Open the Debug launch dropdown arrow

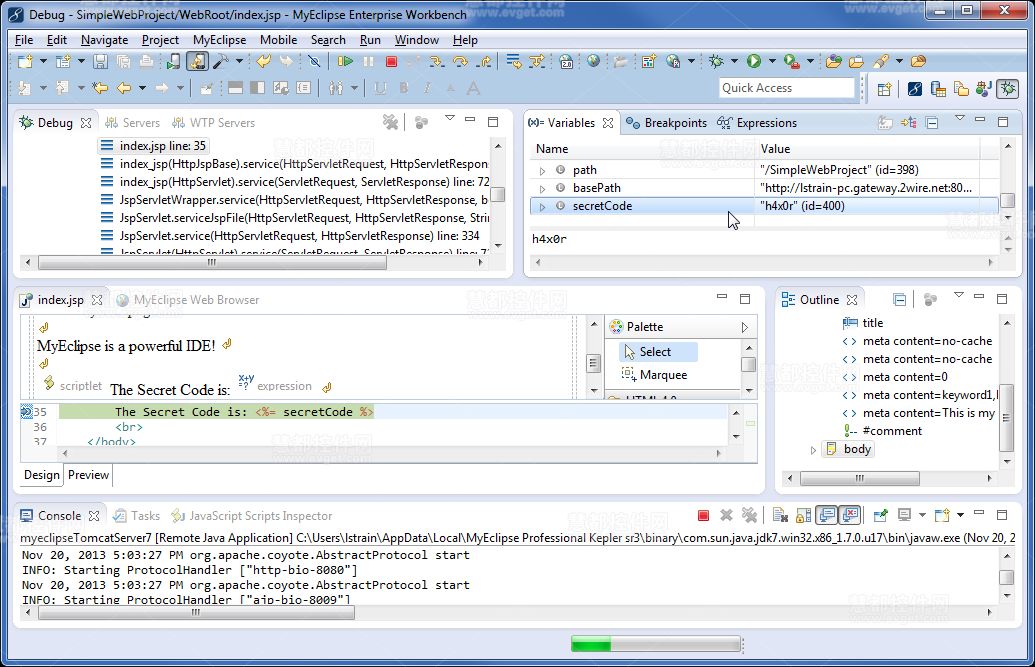[x=733, y=61]
